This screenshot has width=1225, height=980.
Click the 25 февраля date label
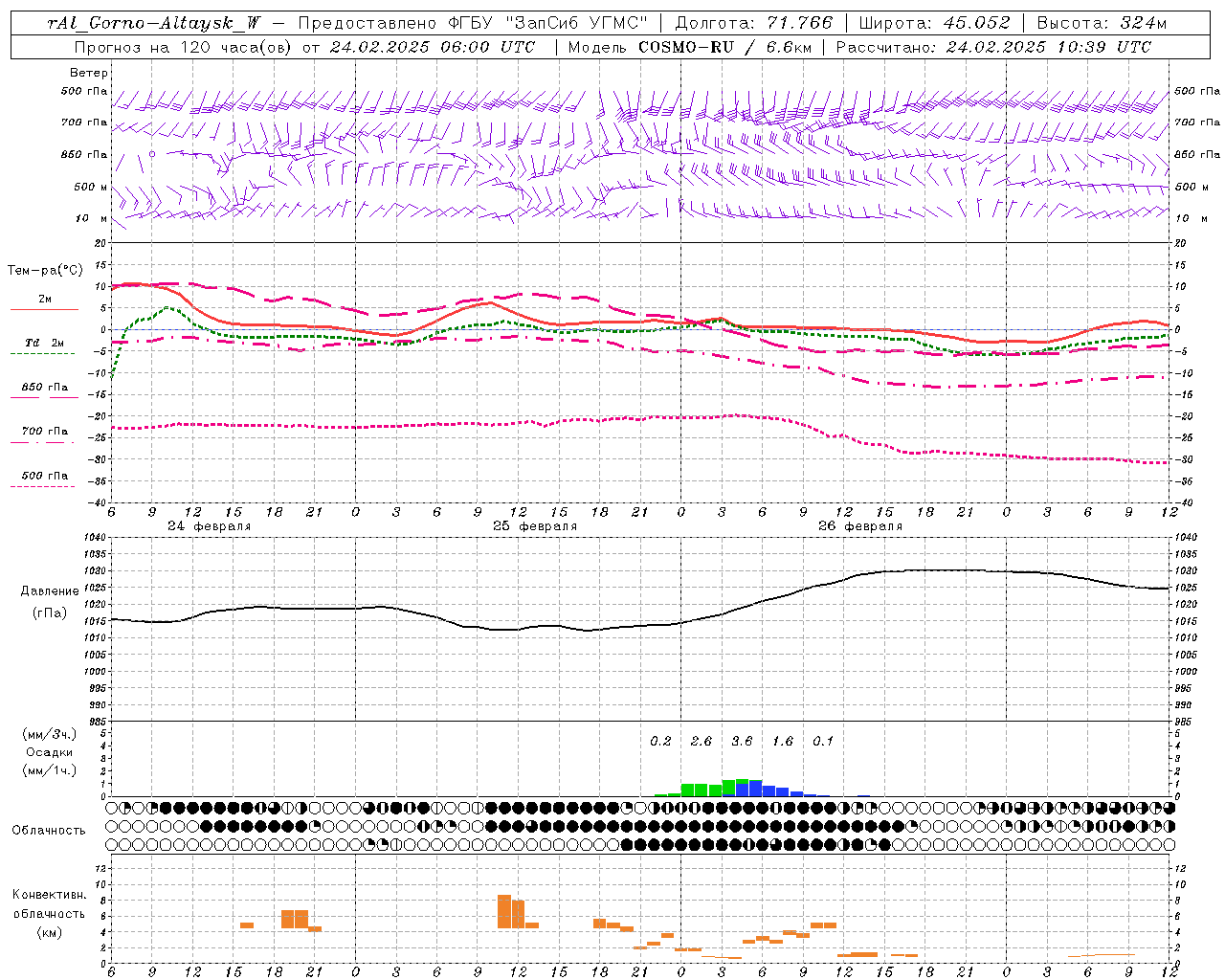point(534,526)
